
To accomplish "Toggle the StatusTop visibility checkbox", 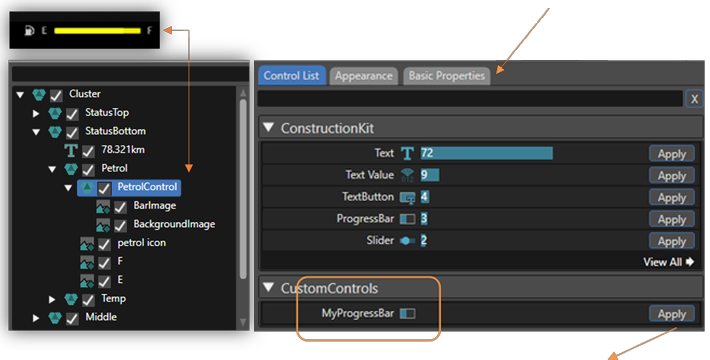I will pyautogui.click(x=72, y=114).
